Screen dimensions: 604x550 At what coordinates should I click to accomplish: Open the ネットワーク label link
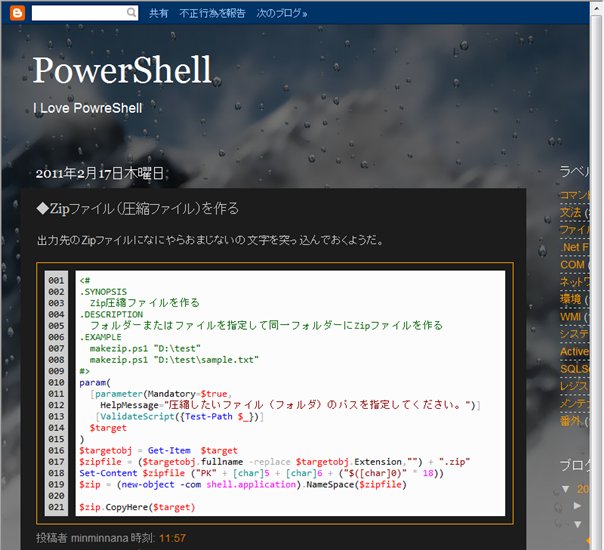coord(574,282)
